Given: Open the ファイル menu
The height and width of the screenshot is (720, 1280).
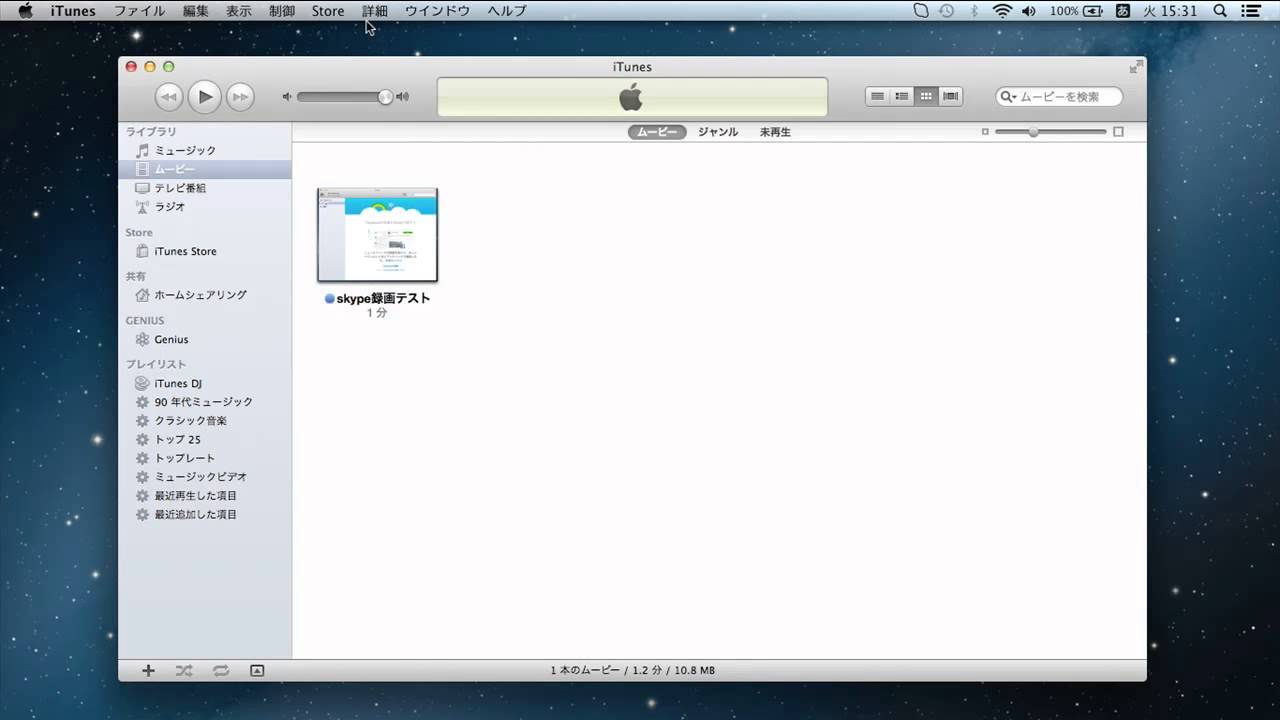Looking at the screenshot, I should 139,11.
